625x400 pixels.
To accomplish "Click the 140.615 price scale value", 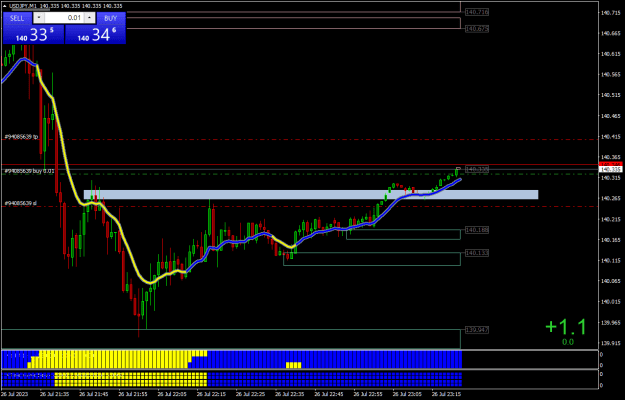I will pyautogui.click(x=609, y=54).
